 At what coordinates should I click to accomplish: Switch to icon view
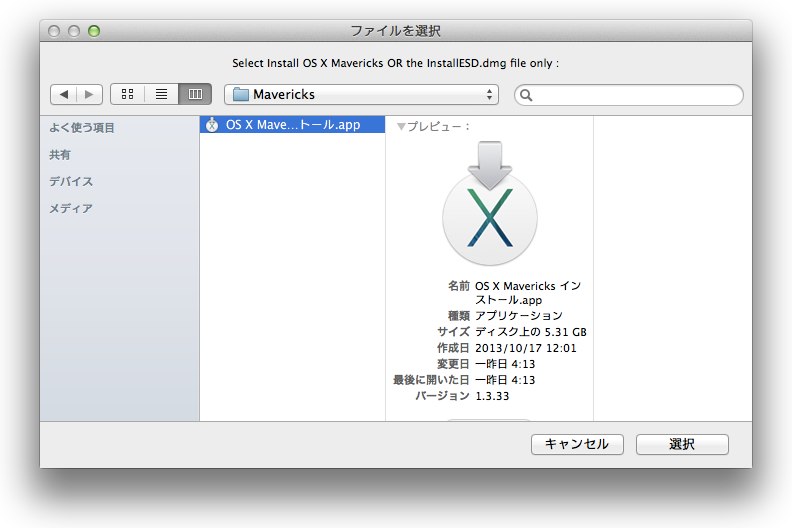point(127,94)
